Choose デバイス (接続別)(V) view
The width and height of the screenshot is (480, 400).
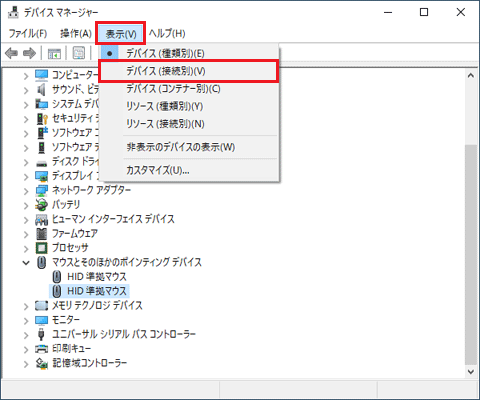click(x=189, y=71)
